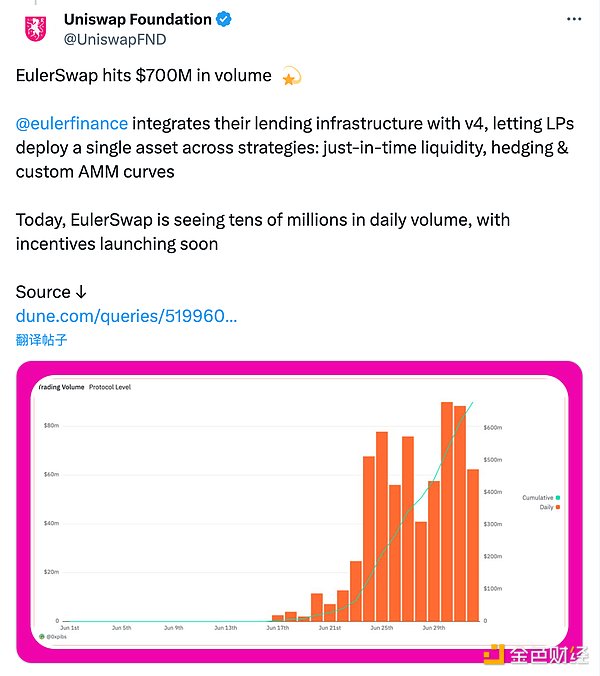Click the blue verified badge

(x=226, y=19)
